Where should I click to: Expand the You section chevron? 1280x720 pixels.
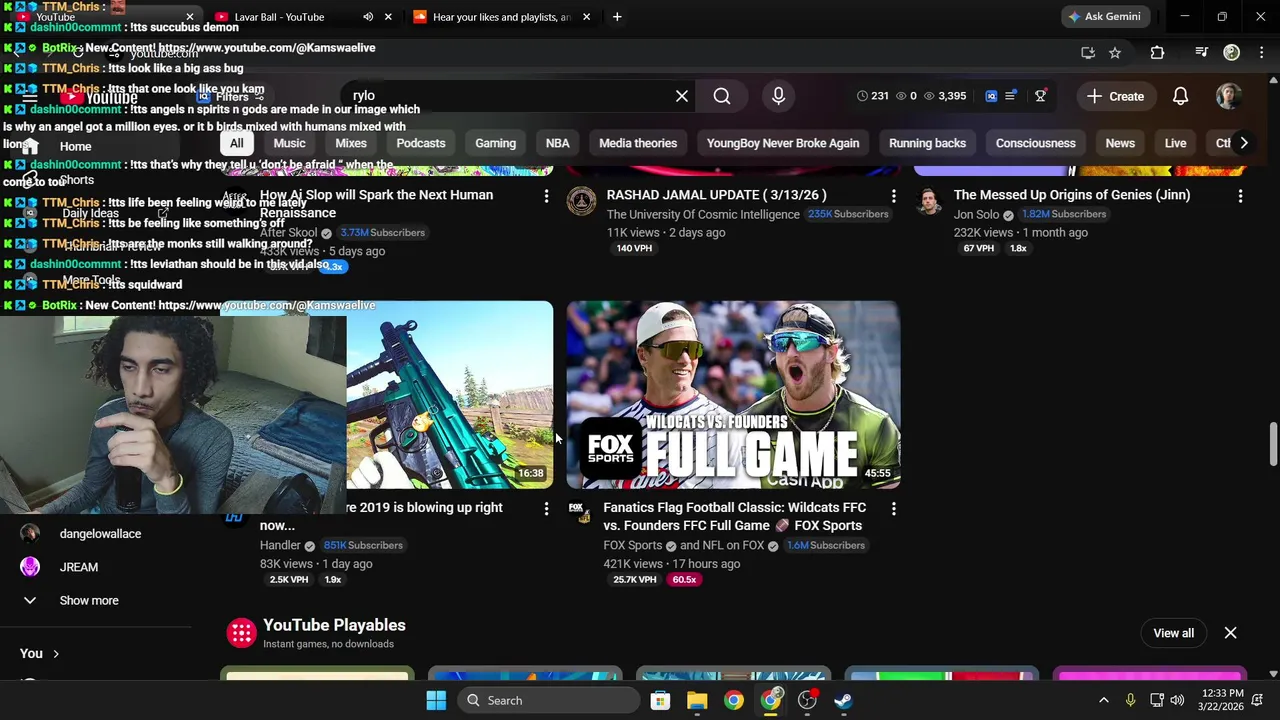coord(55,654)
